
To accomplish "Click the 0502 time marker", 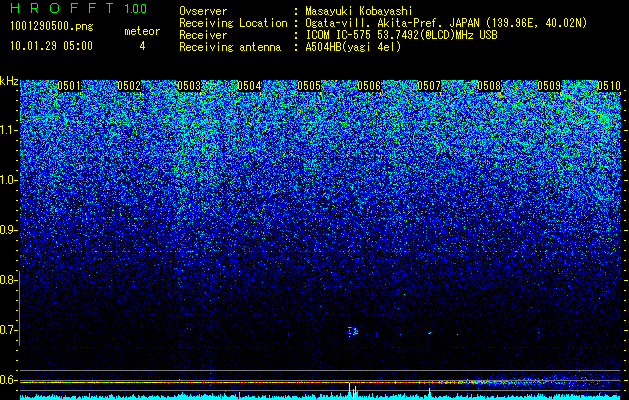I will coord(129,86).
